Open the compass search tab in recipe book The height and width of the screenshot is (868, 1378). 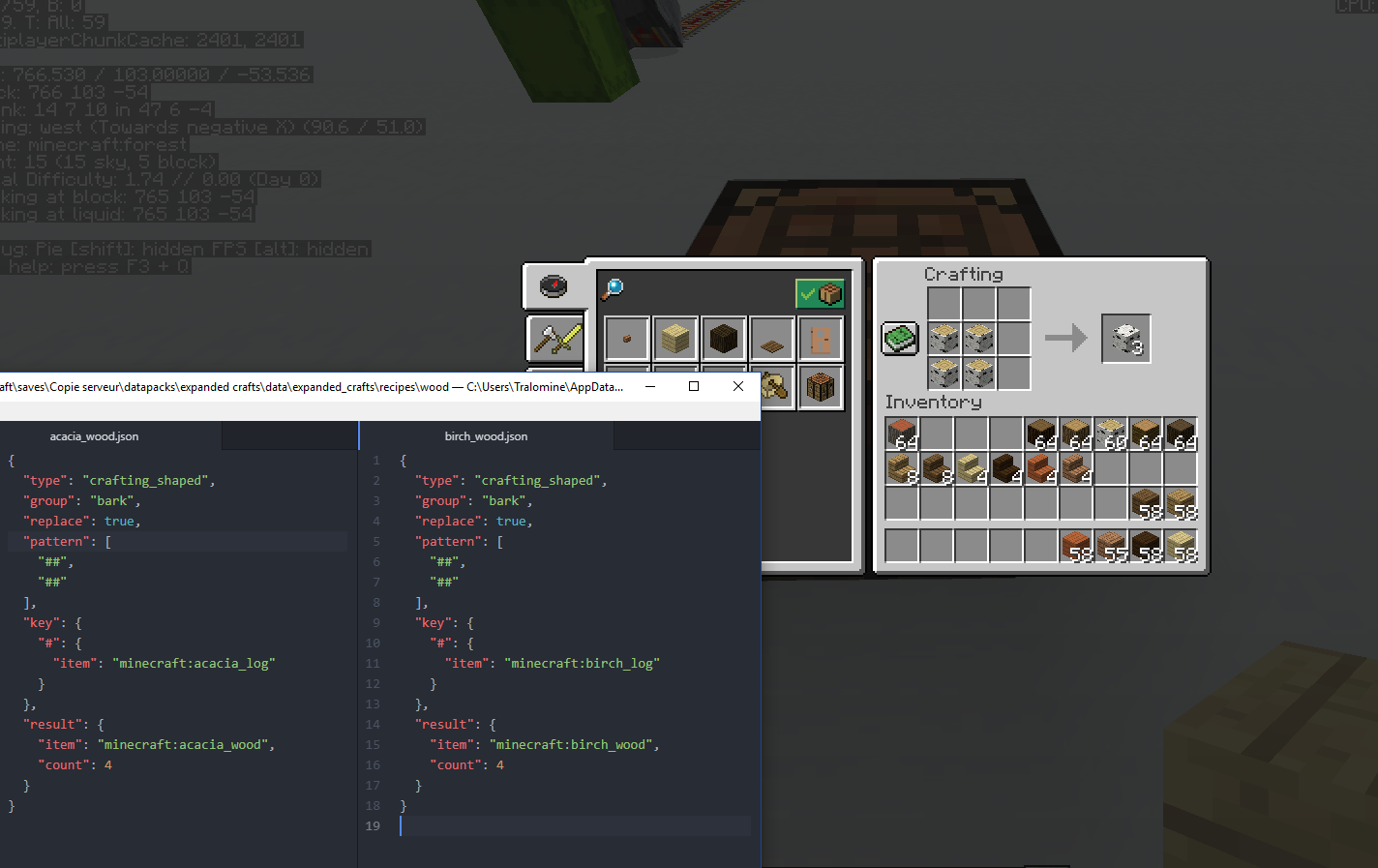click(x=554, y=286)
